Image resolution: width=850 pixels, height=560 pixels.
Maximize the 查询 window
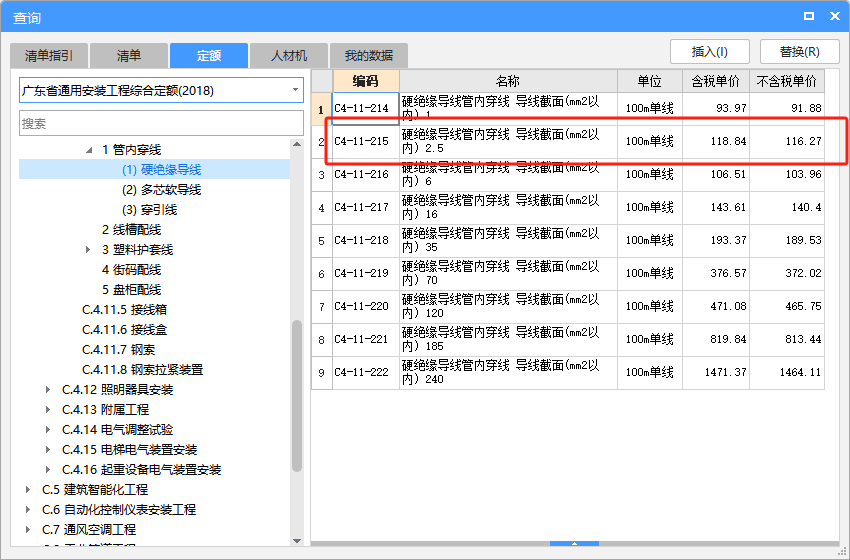tap(809, 16)
